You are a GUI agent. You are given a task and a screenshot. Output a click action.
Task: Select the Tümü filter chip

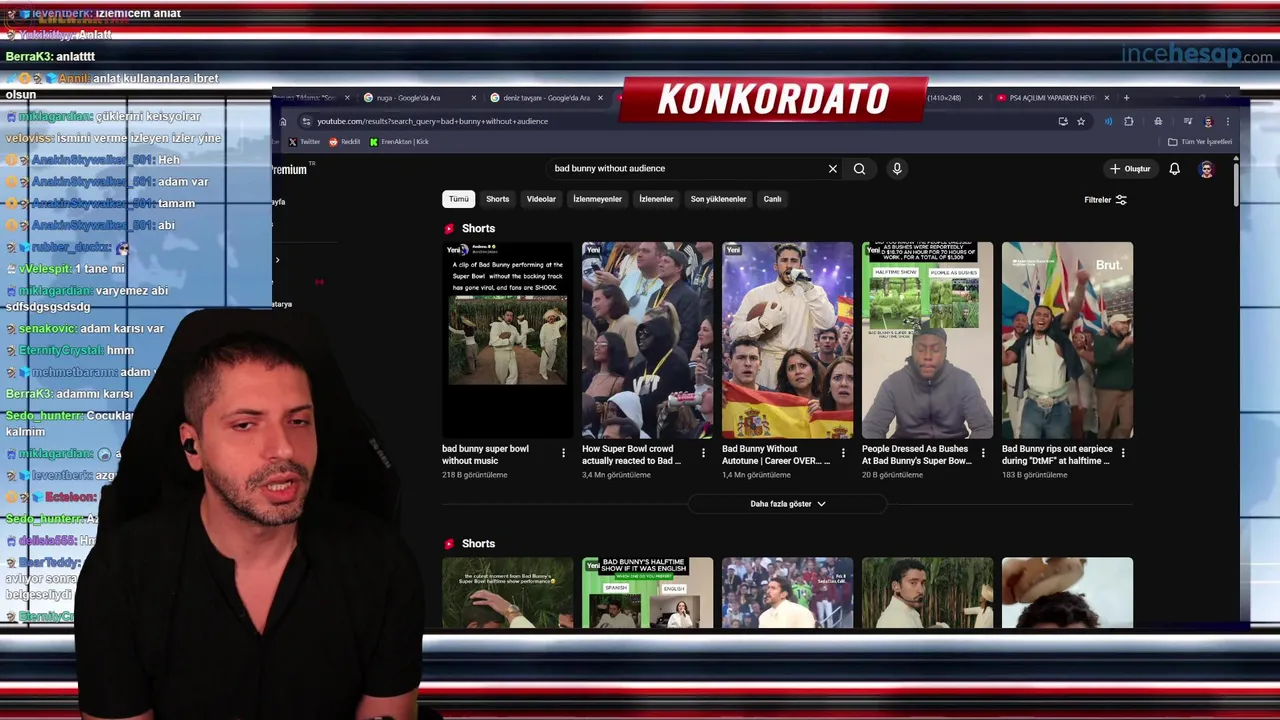[458, 199]
